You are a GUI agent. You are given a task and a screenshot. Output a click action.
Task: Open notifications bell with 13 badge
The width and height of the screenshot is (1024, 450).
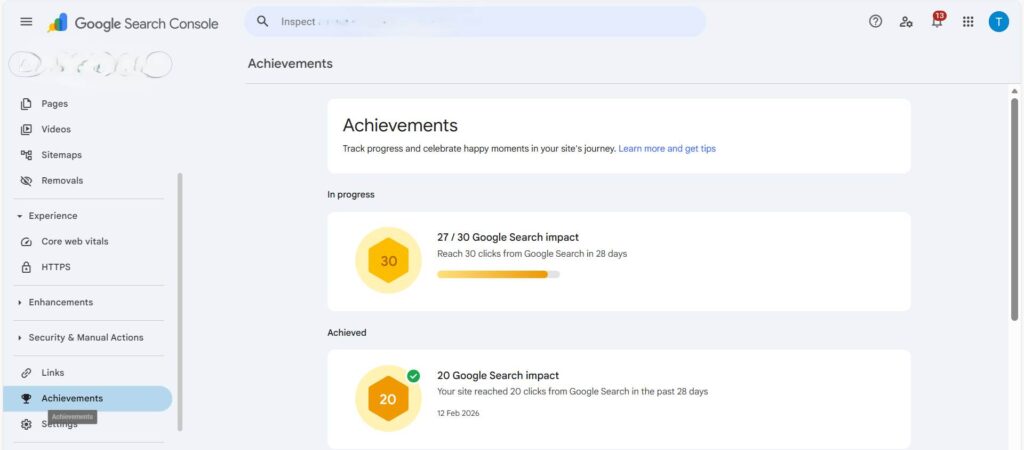(x=937, y=20)
